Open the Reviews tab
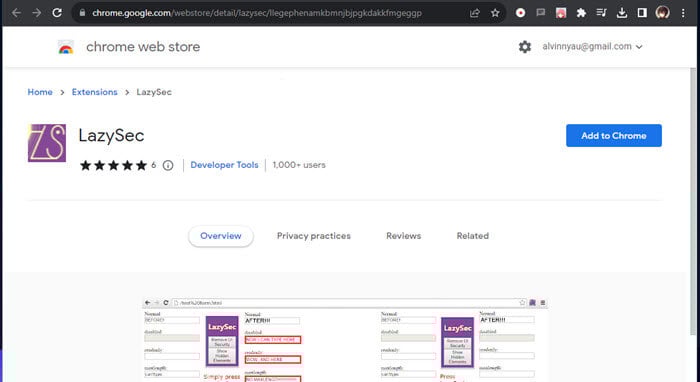Screen dimensions: 700x382 (x=404, y=236)
